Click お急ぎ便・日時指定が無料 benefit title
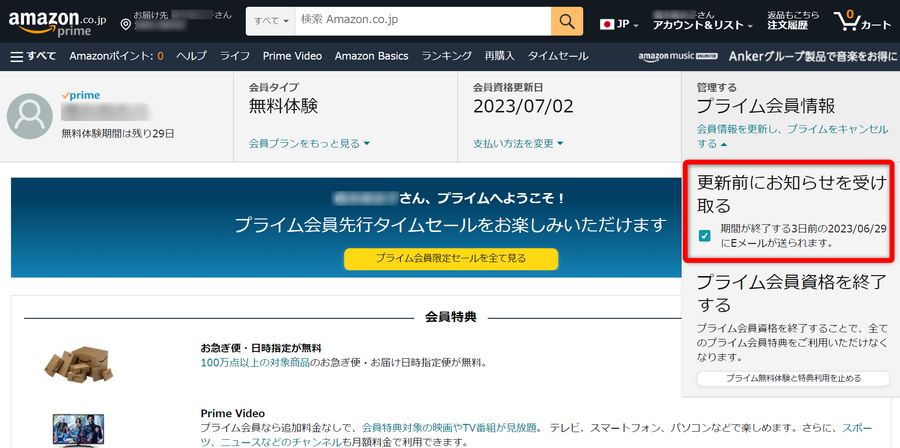 pos(261,348)
